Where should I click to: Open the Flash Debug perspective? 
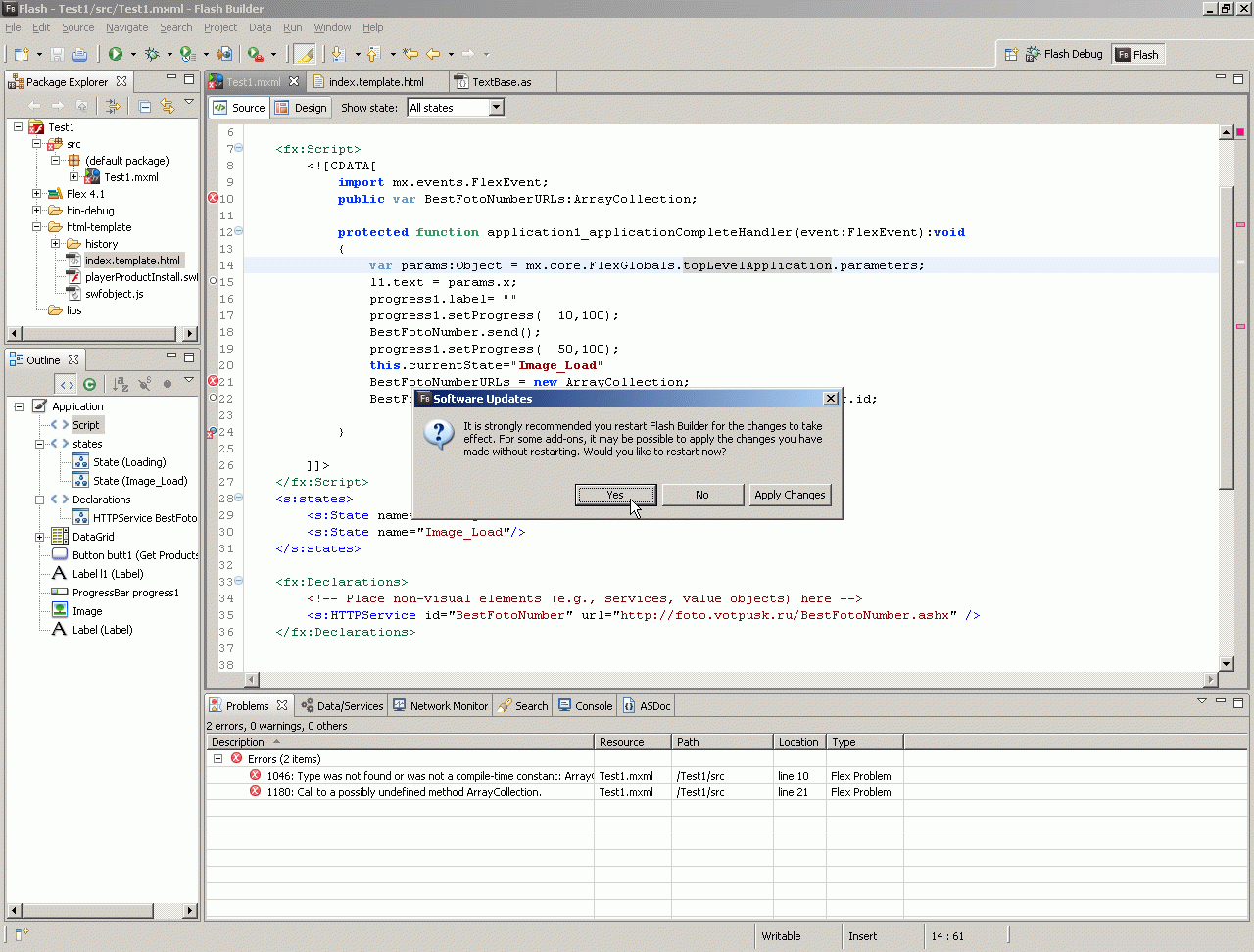[x=1063, y=54]
